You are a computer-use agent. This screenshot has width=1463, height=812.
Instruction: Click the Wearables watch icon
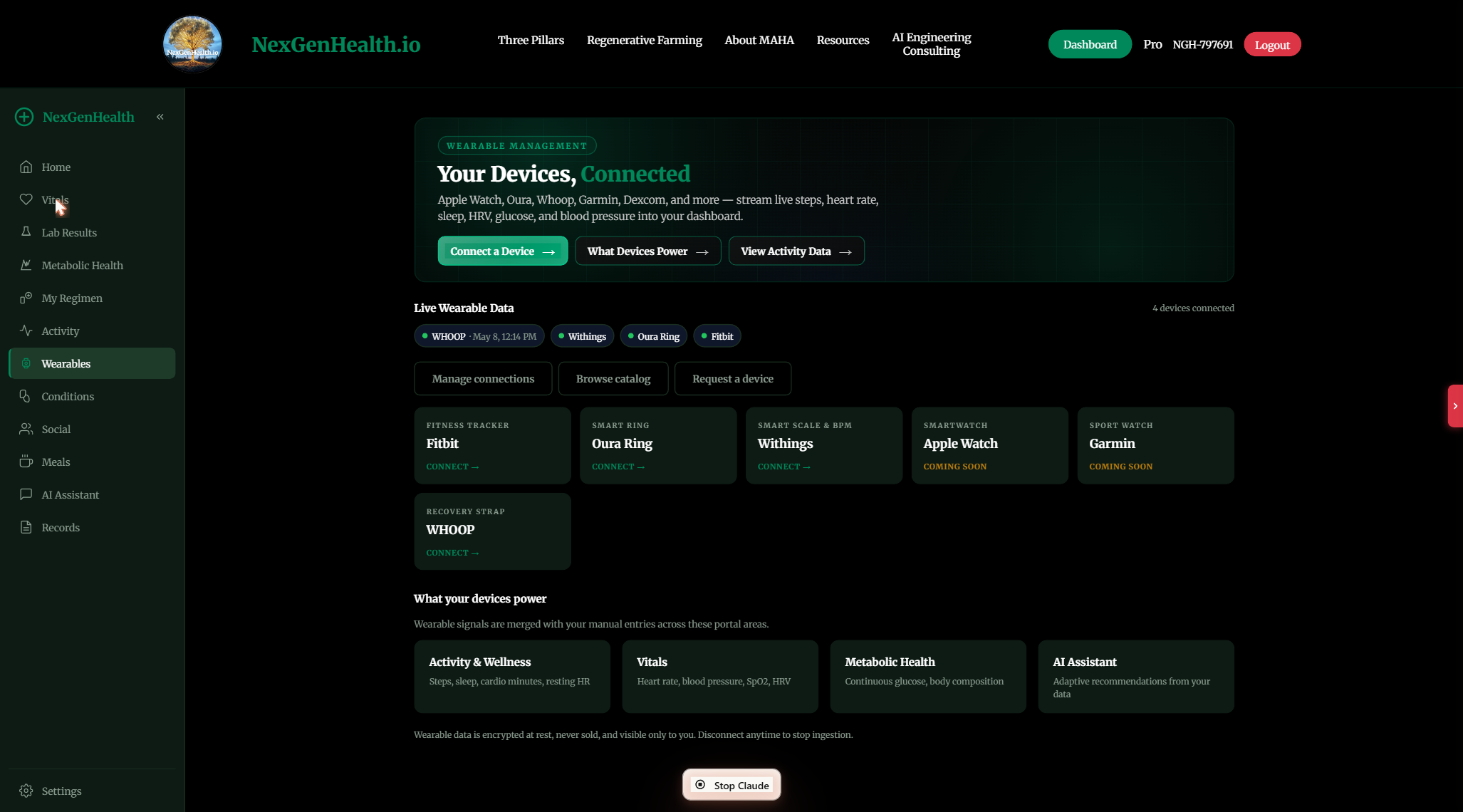click(26, 363)
